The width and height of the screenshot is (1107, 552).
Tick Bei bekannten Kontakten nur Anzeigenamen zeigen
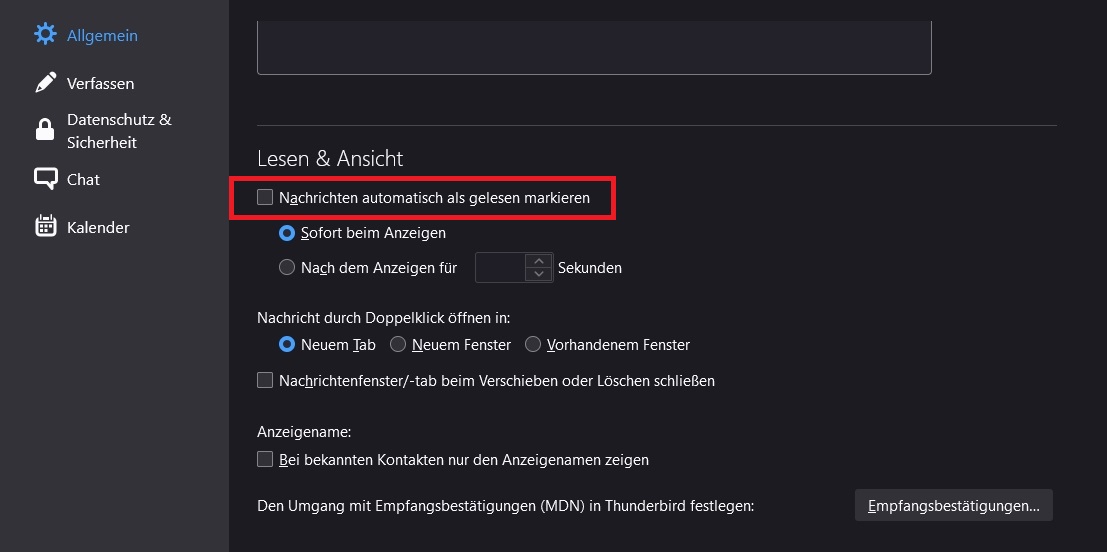[x=265, y=460]
